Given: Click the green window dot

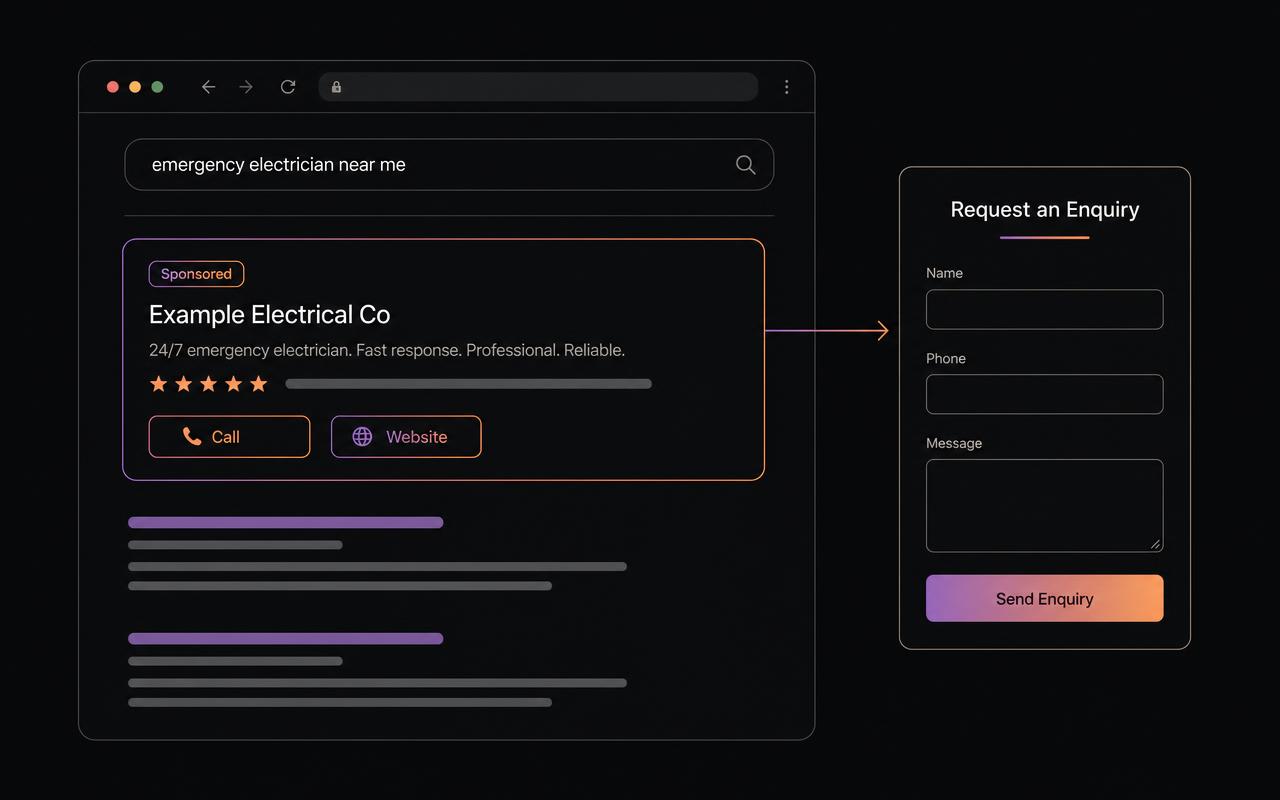Looking at the screenshot, I should (157, 87).
